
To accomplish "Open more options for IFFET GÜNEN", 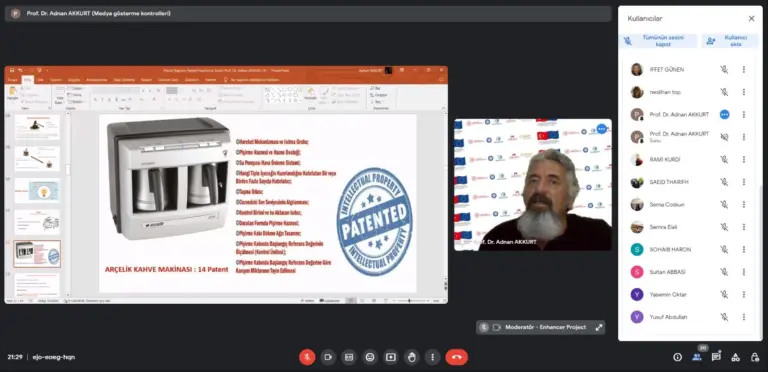I will click(744, 70).
